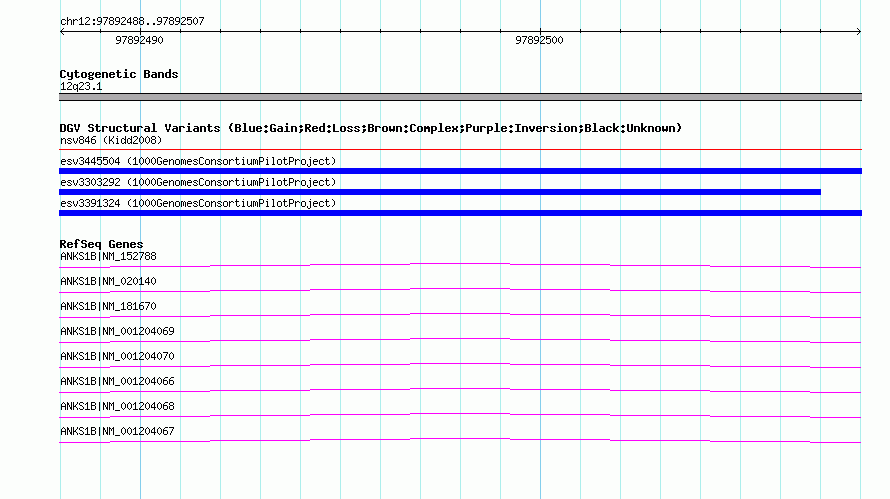
Task: Click the ANKS1B|NM_001204070 transcript label
Action: tap(117, 356)
